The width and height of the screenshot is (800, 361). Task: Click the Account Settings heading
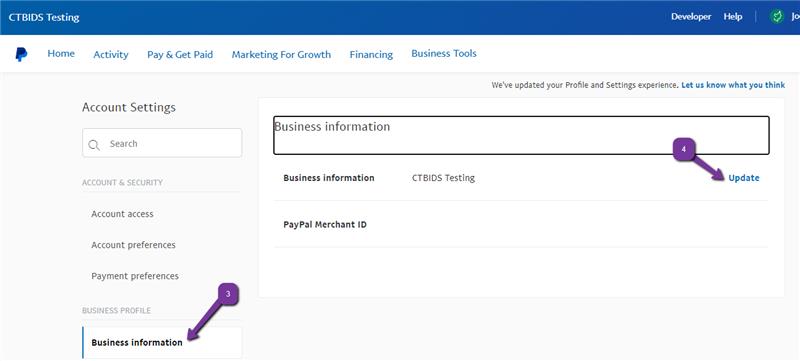[x=129, y=108]
